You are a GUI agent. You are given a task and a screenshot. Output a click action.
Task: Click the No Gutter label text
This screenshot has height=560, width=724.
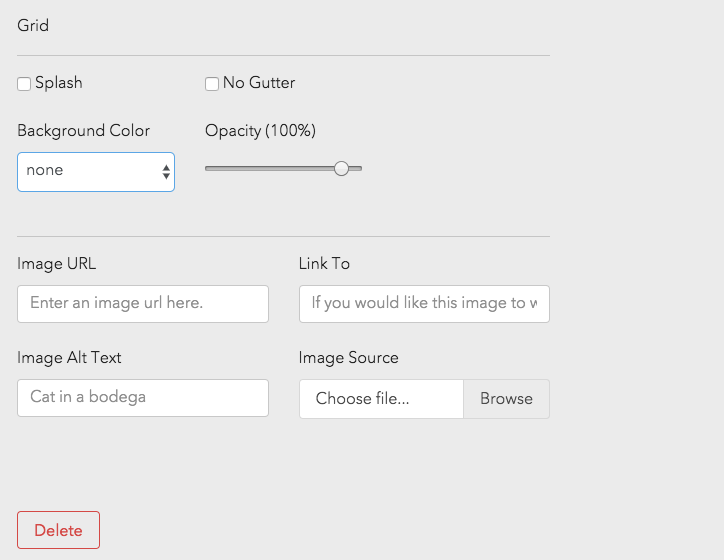tap(259, 83)
